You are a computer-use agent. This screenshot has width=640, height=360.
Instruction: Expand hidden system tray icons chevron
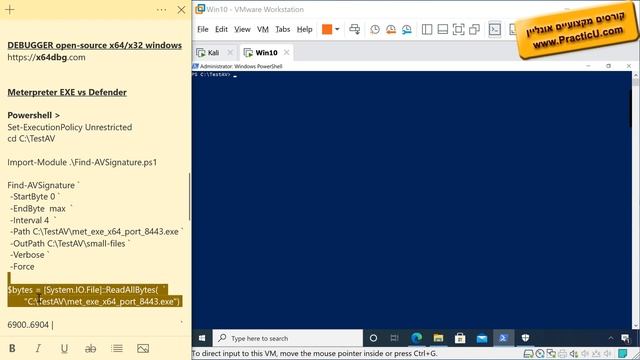611,338
